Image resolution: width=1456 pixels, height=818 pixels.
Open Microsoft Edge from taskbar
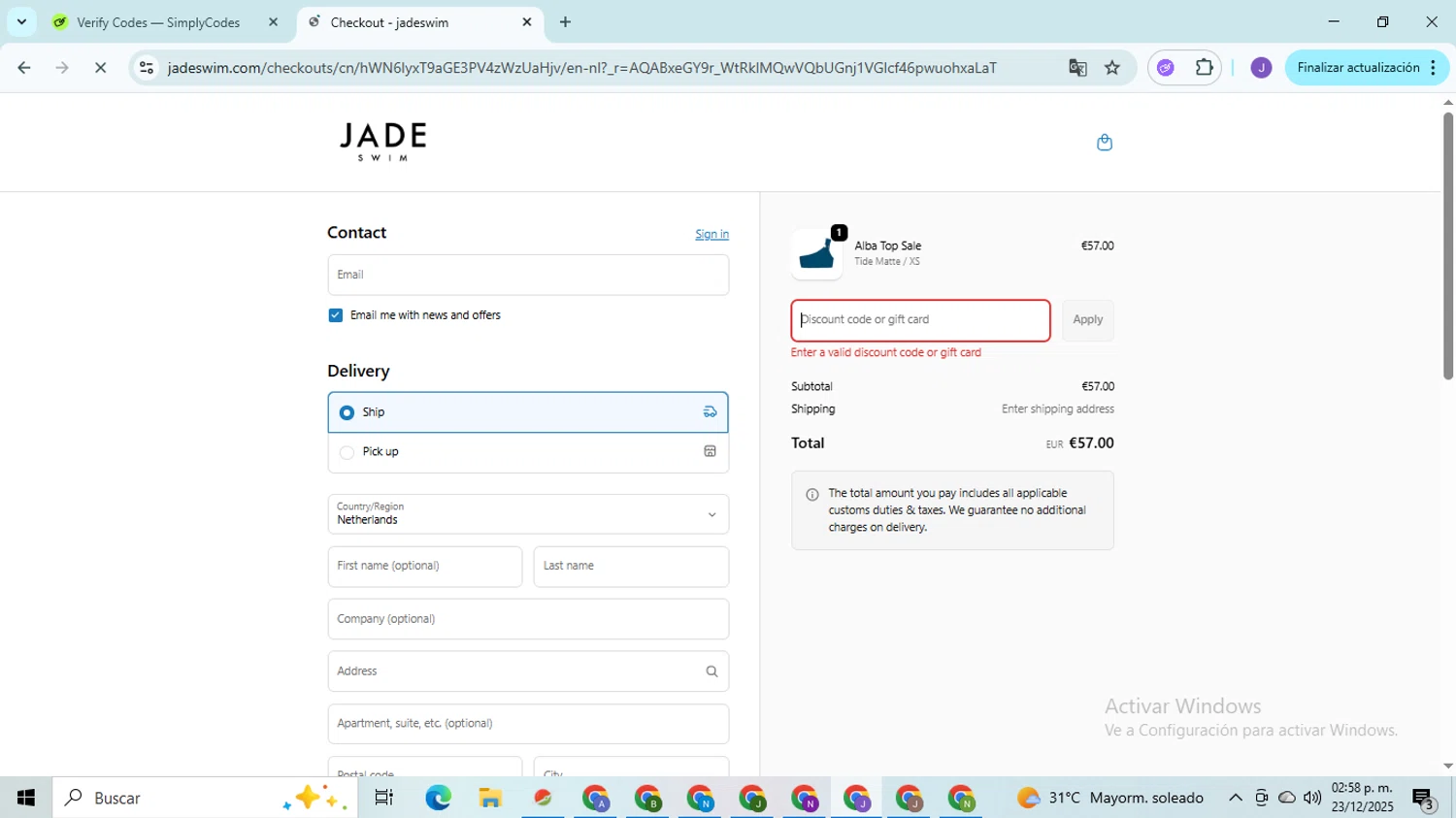(438, 798)
